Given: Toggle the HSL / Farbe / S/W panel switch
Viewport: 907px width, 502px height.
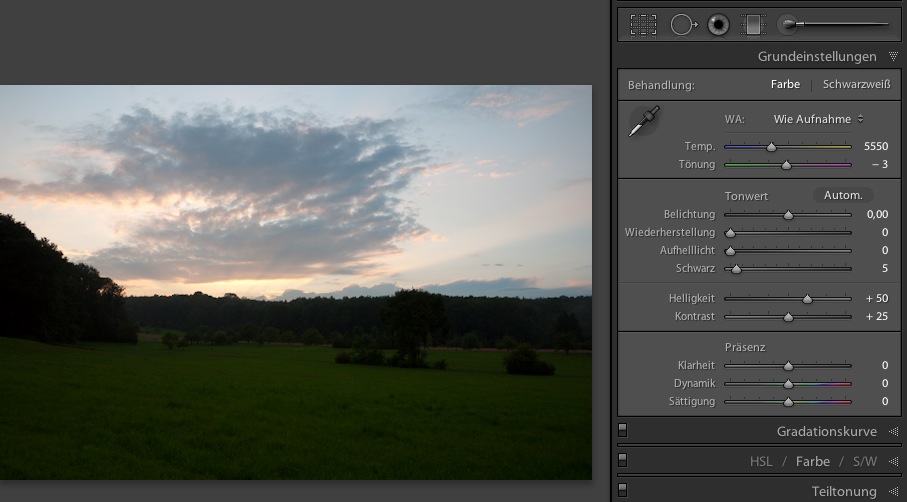Looking at the screenshot, I should 623,461.
